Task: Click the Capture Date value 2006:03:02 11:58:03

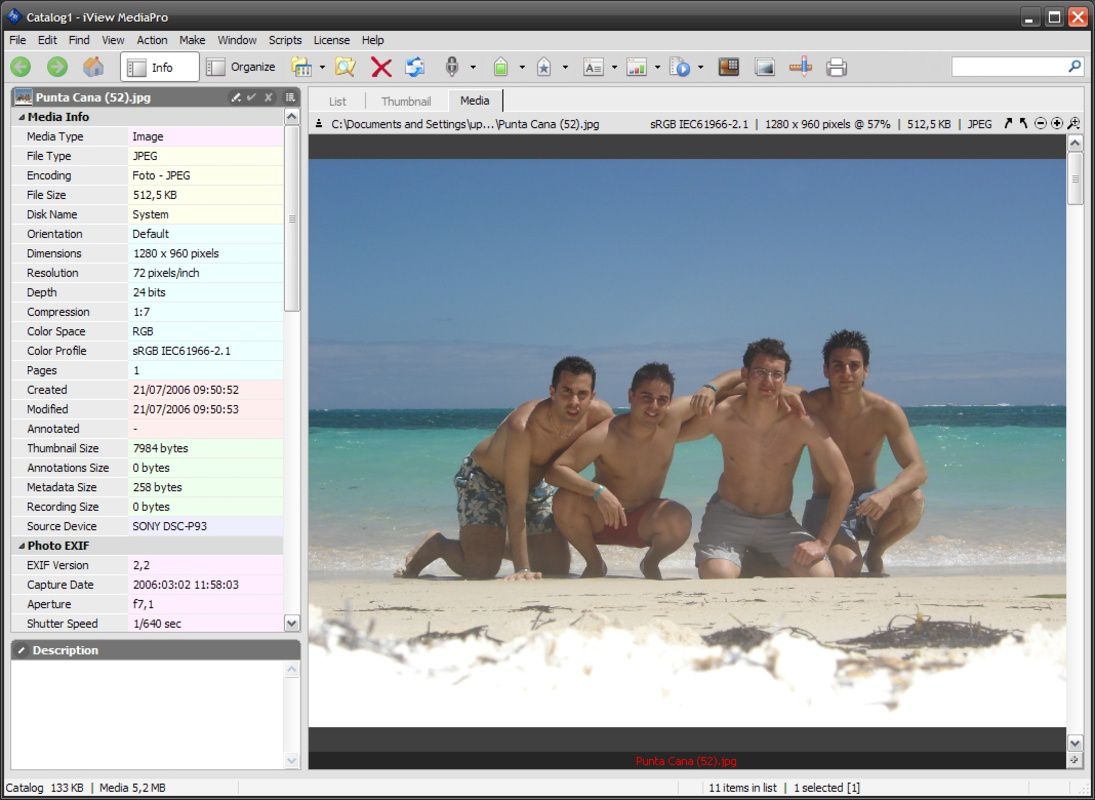Action: tap(186, 585)
